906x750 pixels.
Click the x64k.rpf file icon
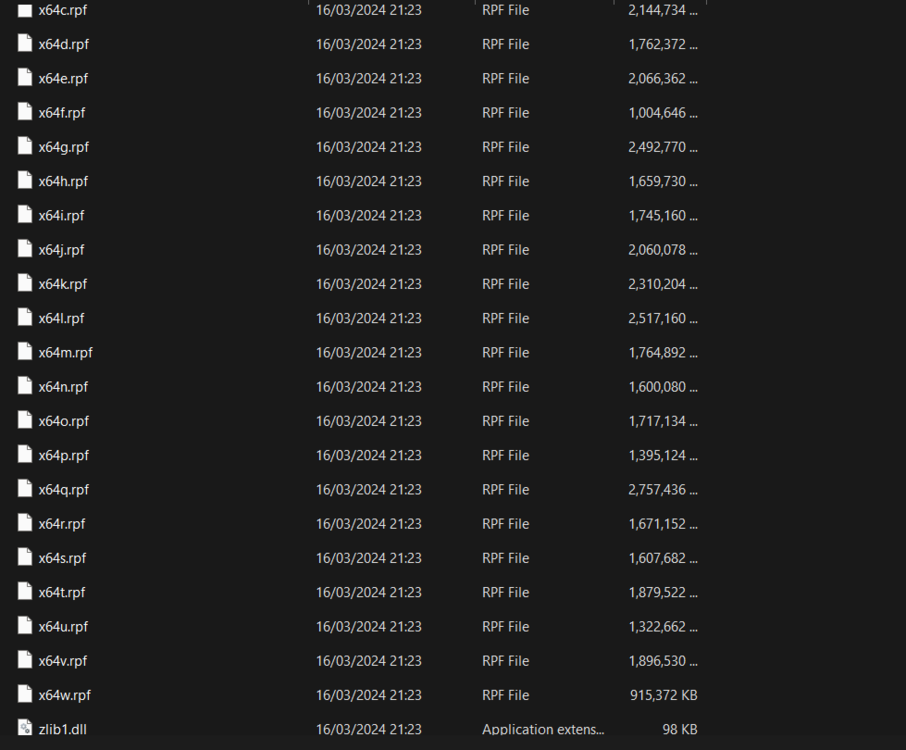[x=26, y=284]
